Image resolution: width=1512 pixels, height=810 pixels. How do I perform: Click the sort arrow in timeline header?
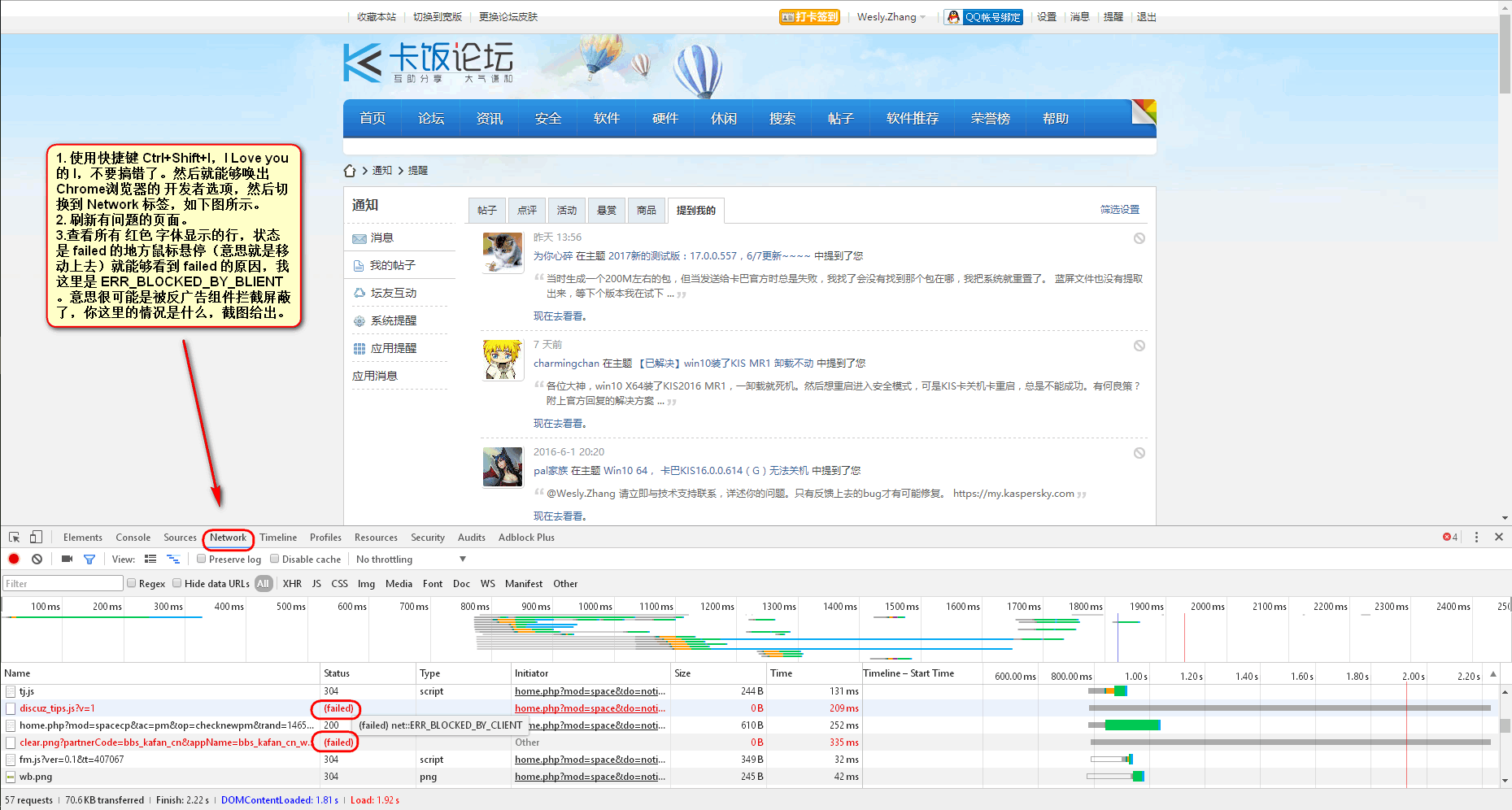pyautogui.click(x=1493, y=673)
